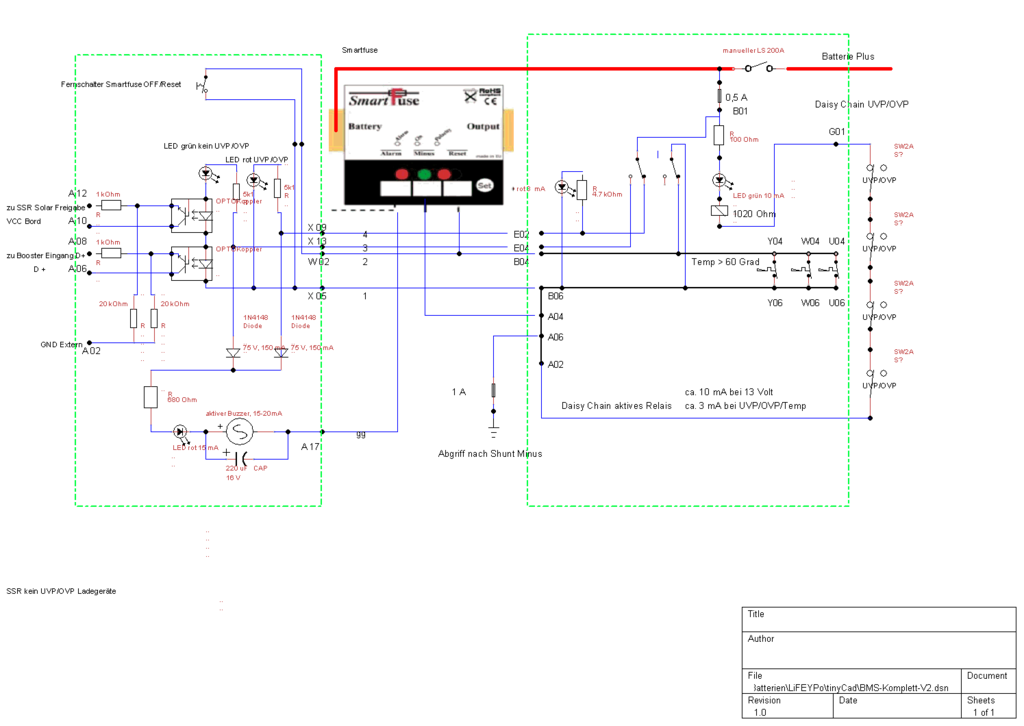Select the 'Y06' terminal label
1024x726 pixels.
[x=775, y=303]
